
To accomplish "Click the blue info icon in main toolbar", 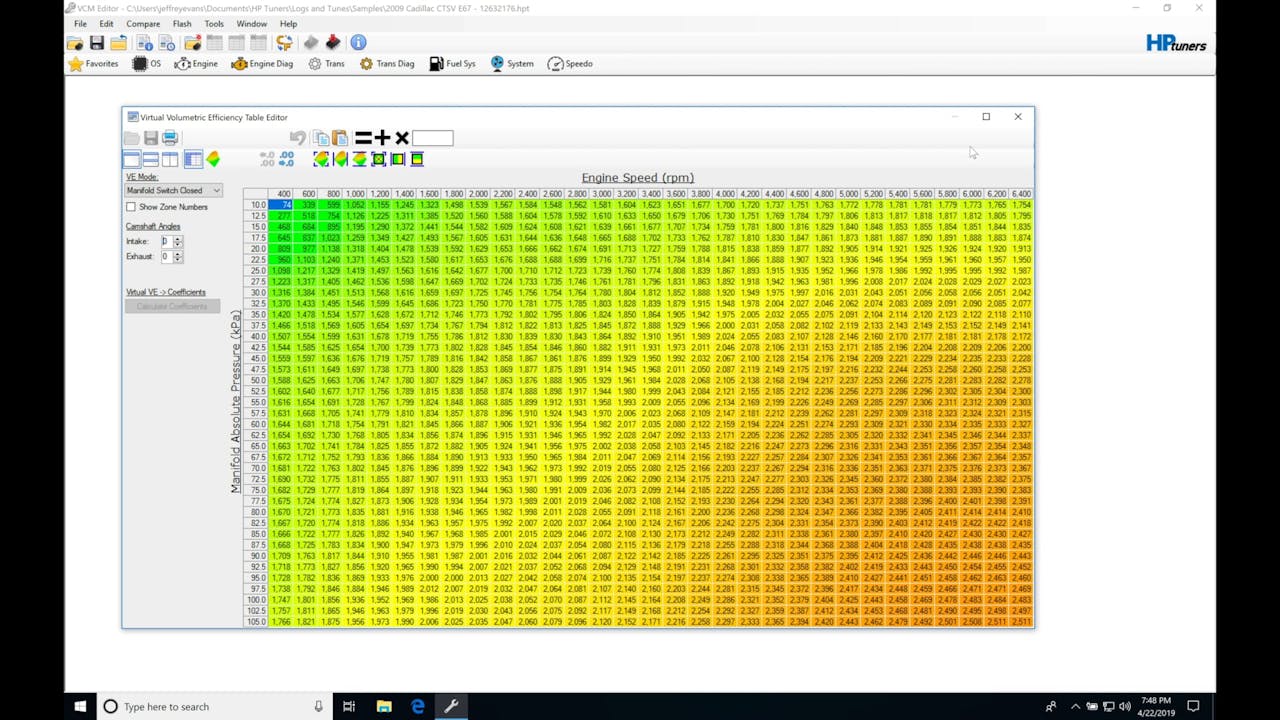I will 359,43.
